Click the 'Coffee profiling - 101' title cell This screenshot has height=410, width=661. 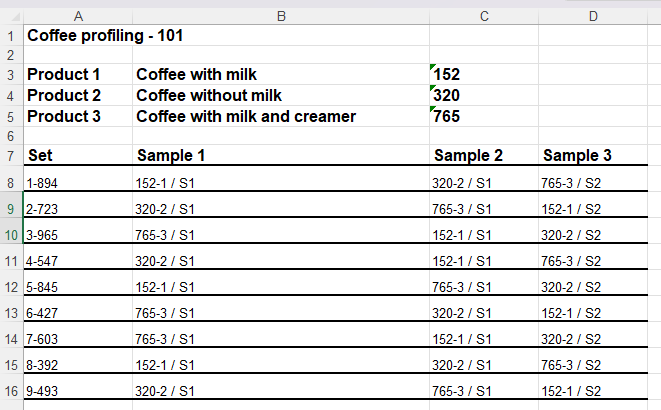click(105, 36)
